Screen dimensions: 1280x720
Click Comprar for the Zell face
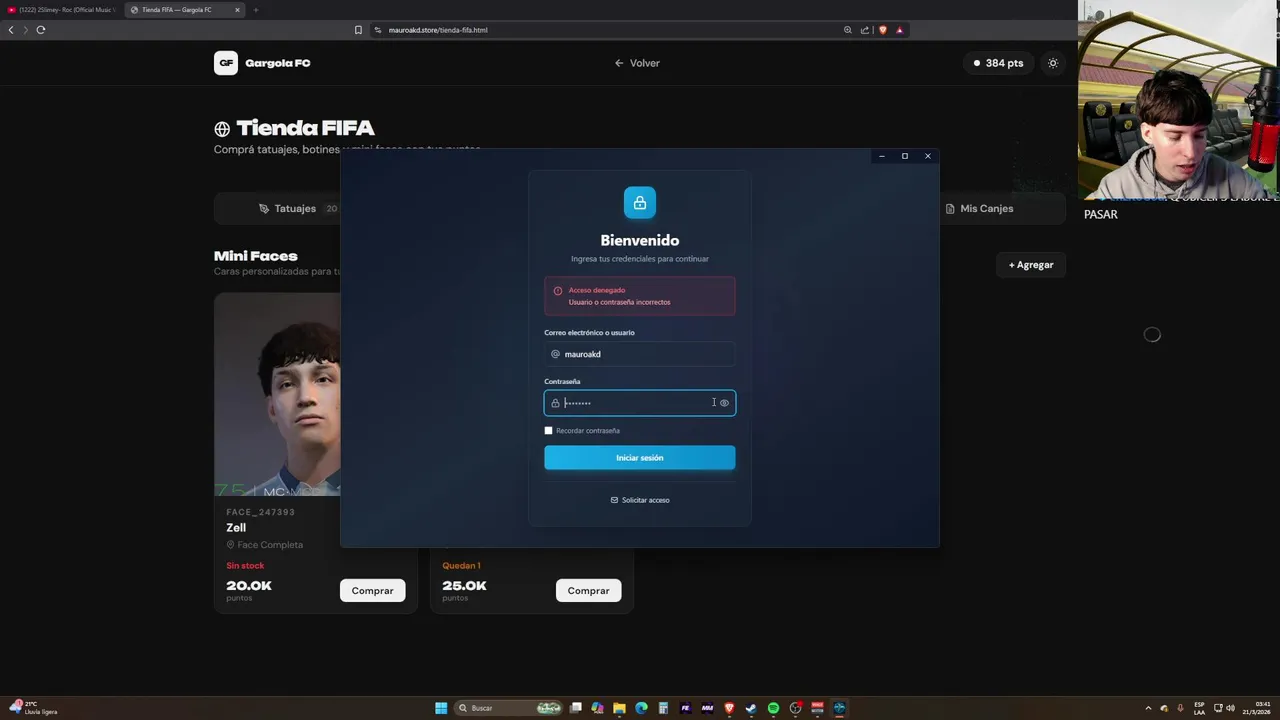pyautogui.click(x=372, y=591)
